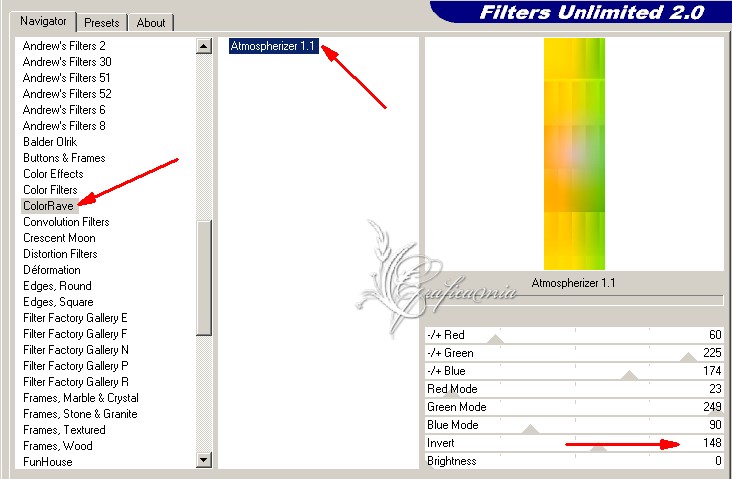
Task: Select Andrew's Filters 30 category
Action: pyautogui.click(x=67, y=62)
